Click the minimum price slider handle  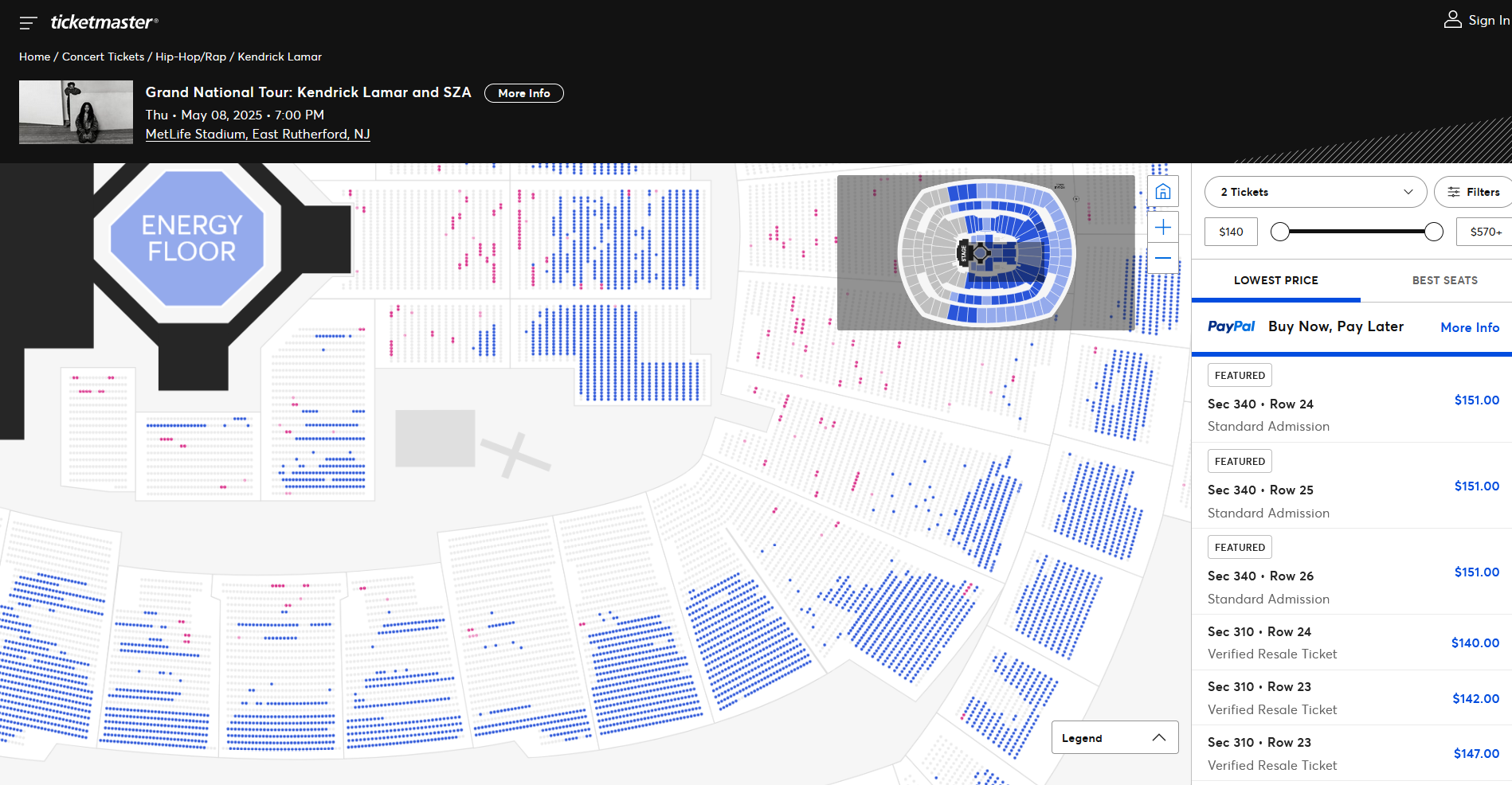coord(1279,232)
